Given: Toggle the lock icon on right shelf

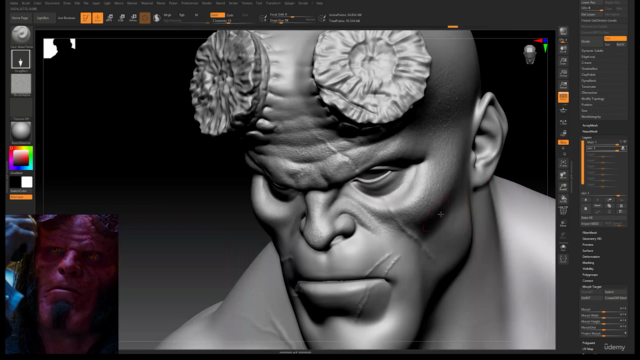Looking at the screenshot, I should pos(563,133).
